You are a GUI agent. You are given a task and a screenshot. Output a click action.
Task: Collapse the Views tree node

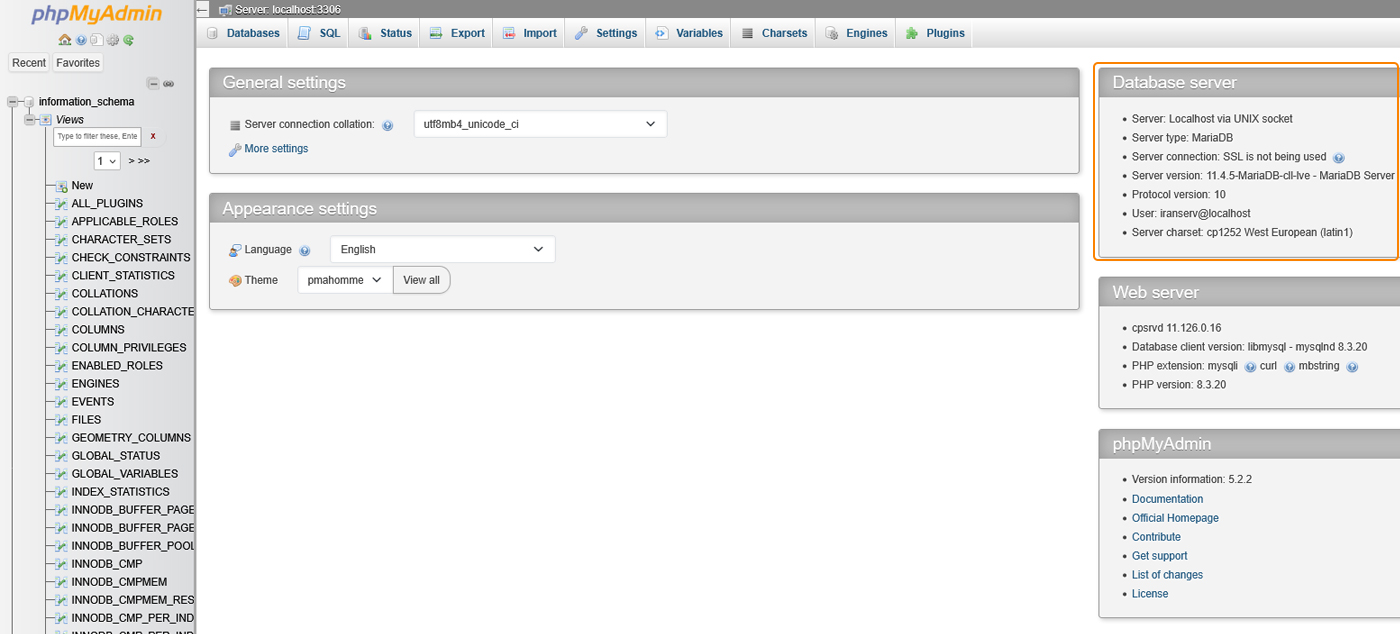pyautogui.click(x=30, y=120)
